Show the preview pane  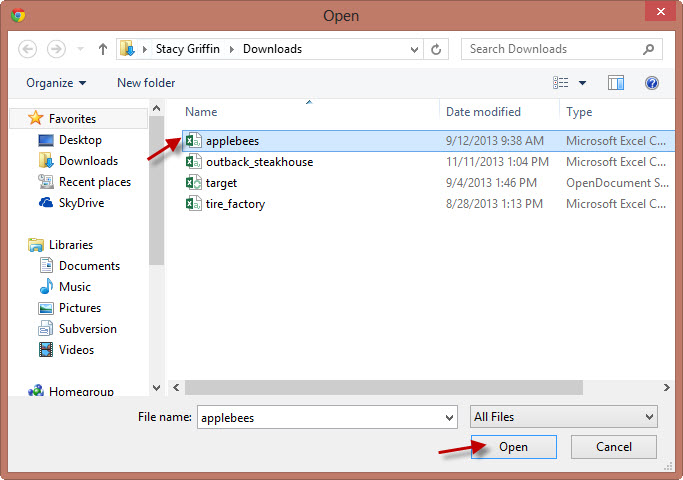tap(615, 83)
